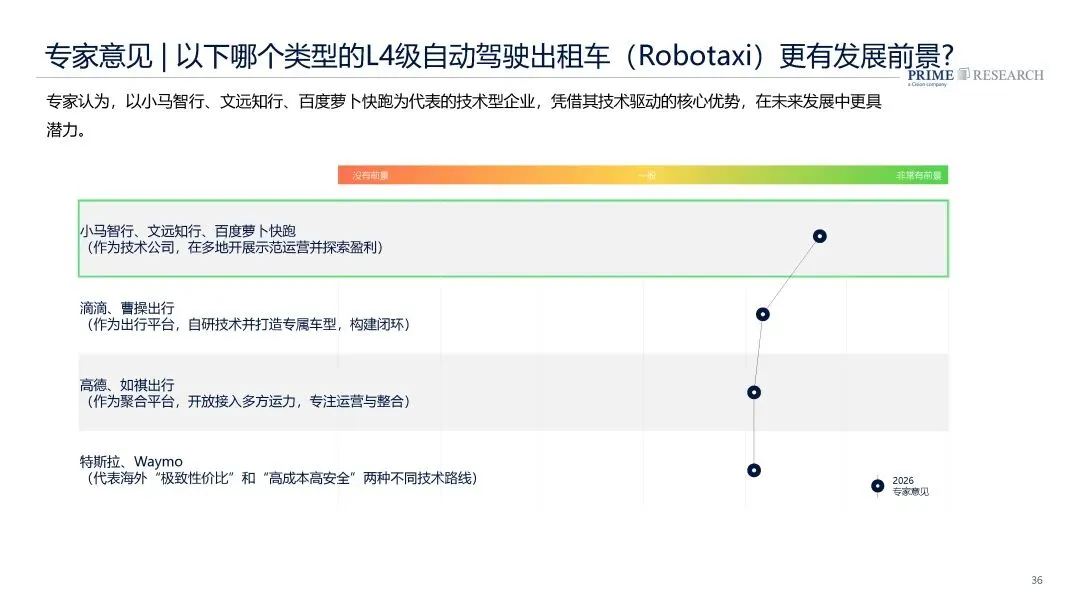
Task: Click the subtitle of the 小马智行 row in parentheses
Action: 233,246
